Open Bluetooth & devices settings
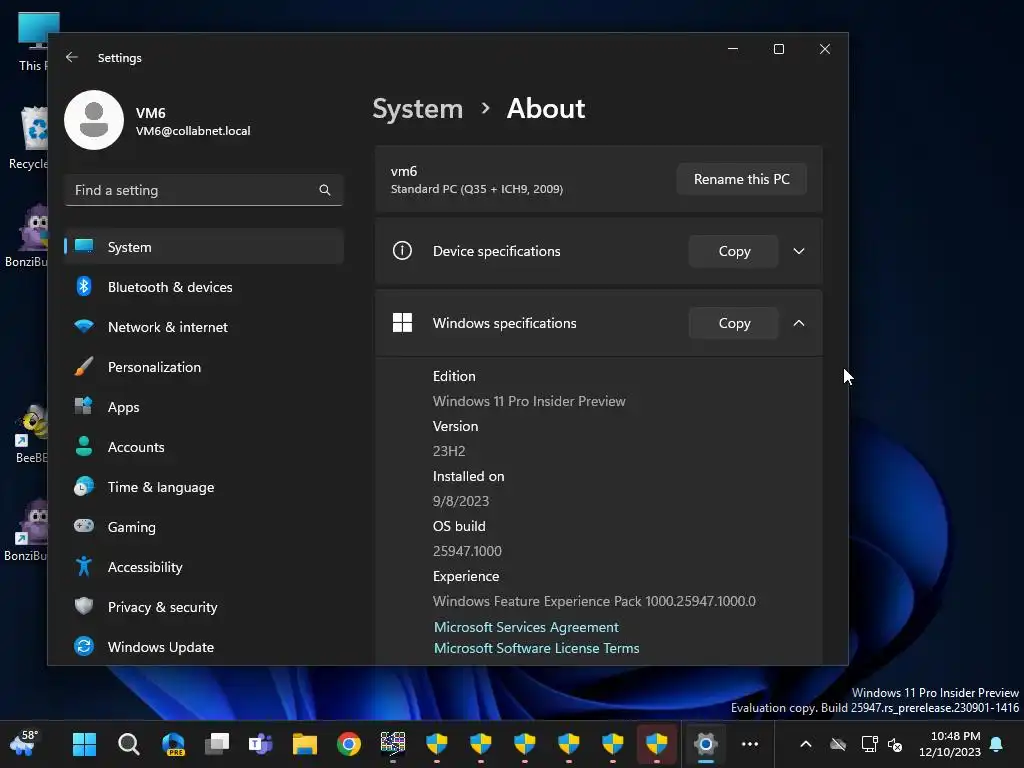The width and height of the screenshot is (1024, 768). 204,287
